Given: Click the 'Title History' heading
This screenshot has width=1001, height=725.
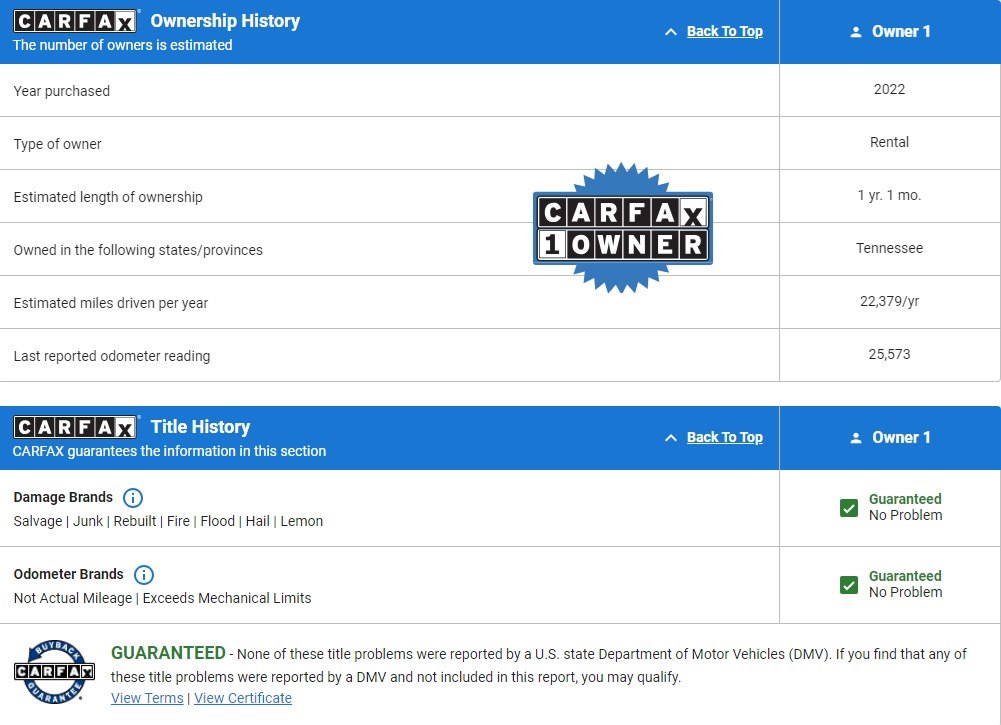Looking at the screenshot, I should click(200, 427).
